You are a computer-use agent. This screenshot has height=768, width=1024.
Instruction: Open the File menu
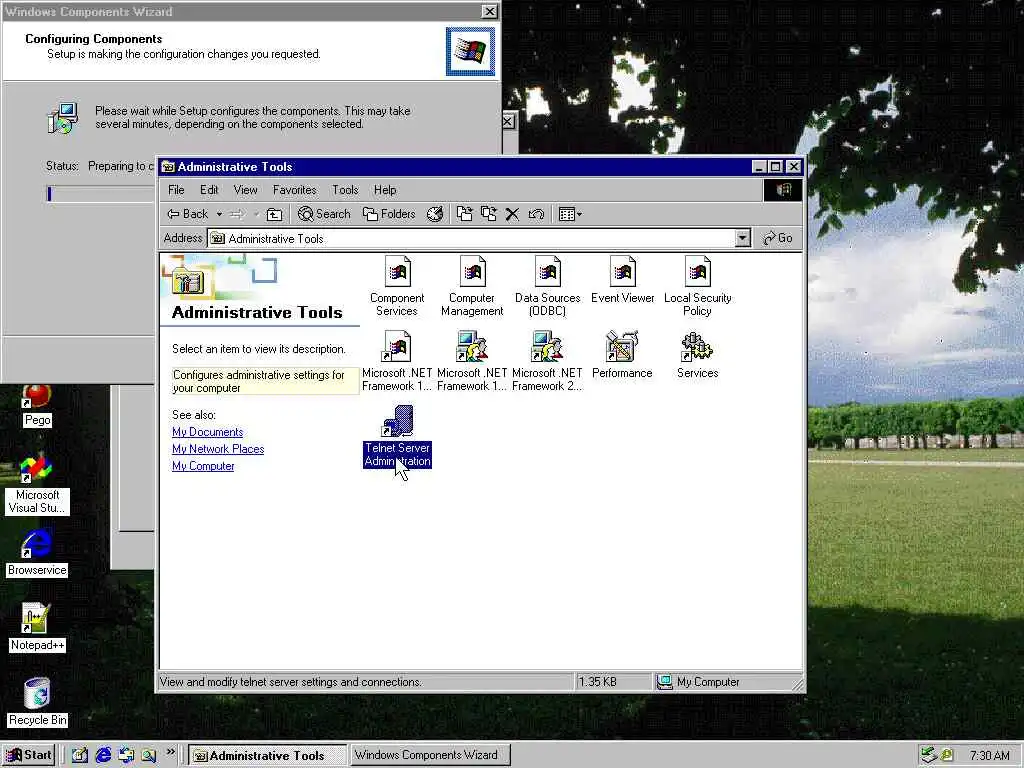pos(176,190)
